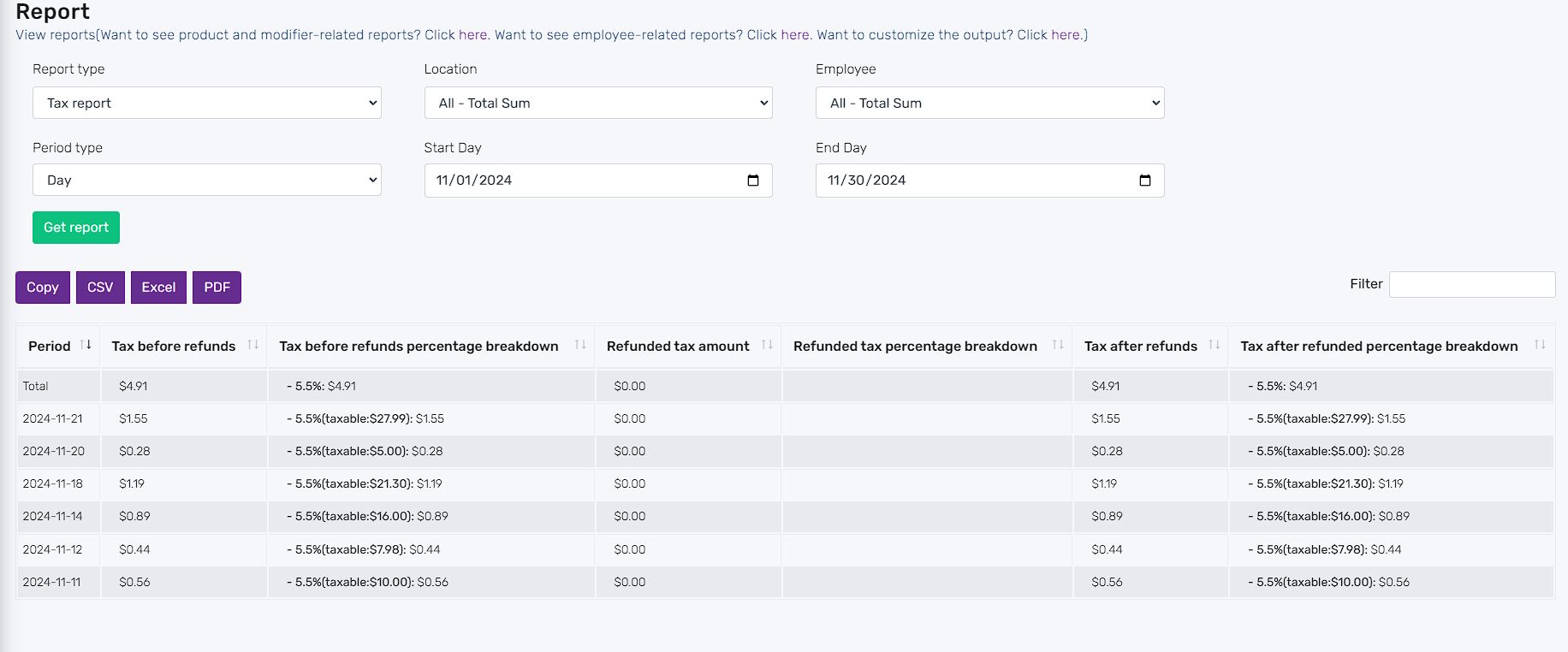Open the Location dropdown

click(x=598, y=103)
